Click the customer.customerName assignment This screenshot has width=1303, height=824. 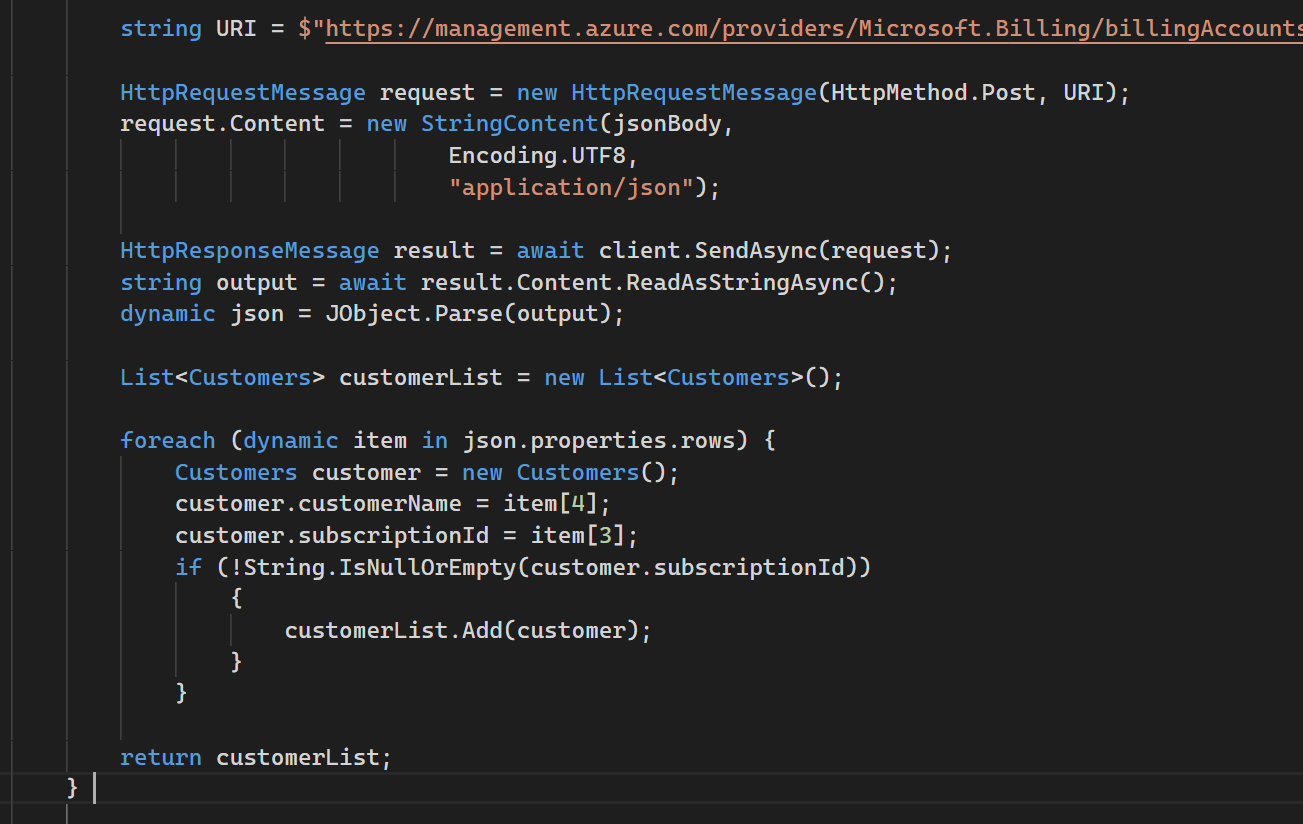318,503
